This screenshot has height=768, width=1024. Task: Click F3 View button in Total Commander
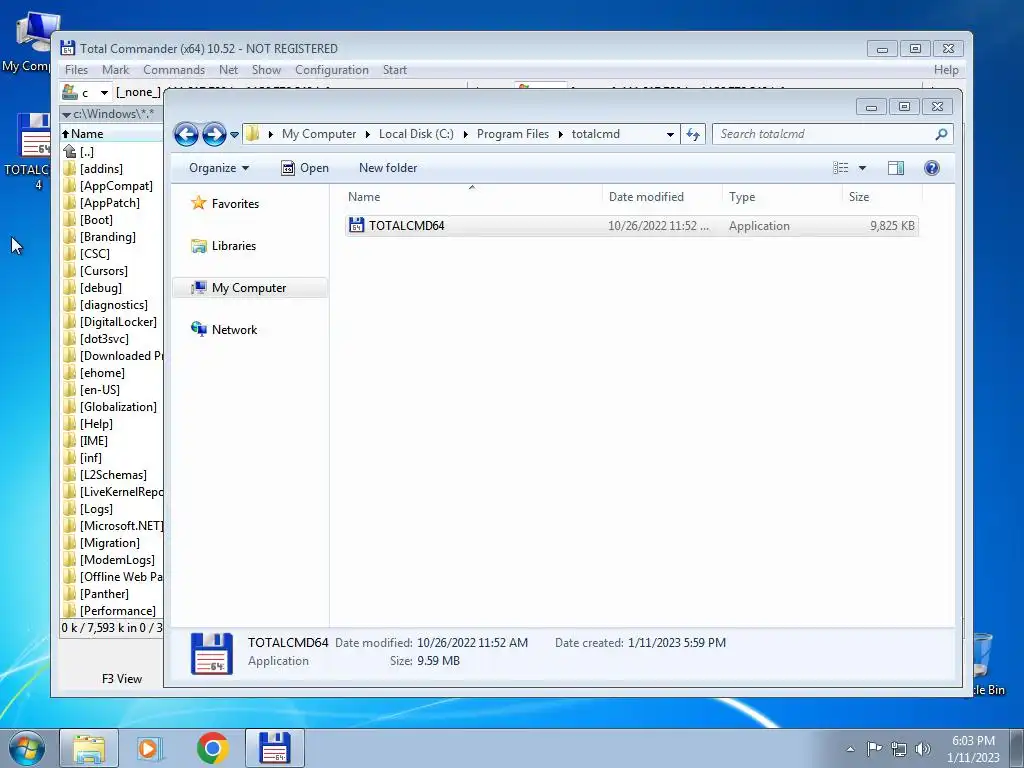pyautogui.click(x=121, y=679)
